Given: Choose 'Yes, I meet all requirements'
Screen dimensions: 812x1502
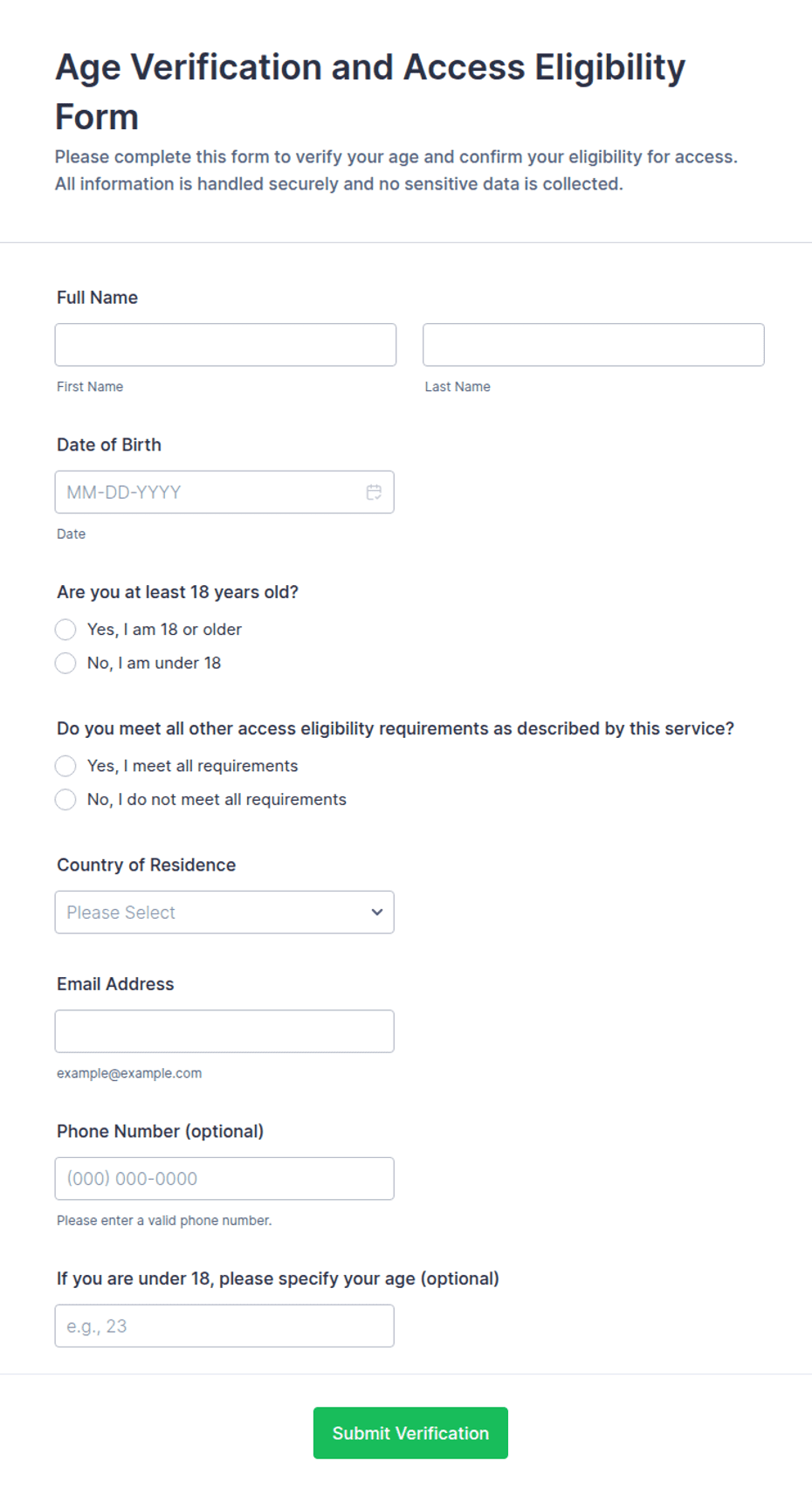Looking at the screenshot, I should 65,766.
